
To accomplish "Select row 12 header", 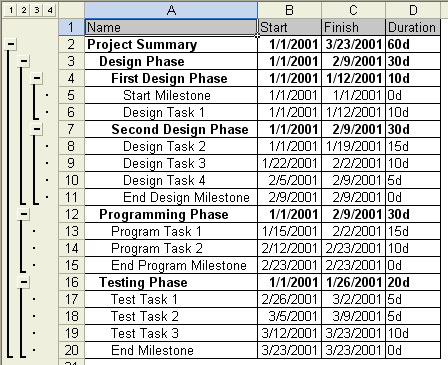I will click(x=72, y=214).
